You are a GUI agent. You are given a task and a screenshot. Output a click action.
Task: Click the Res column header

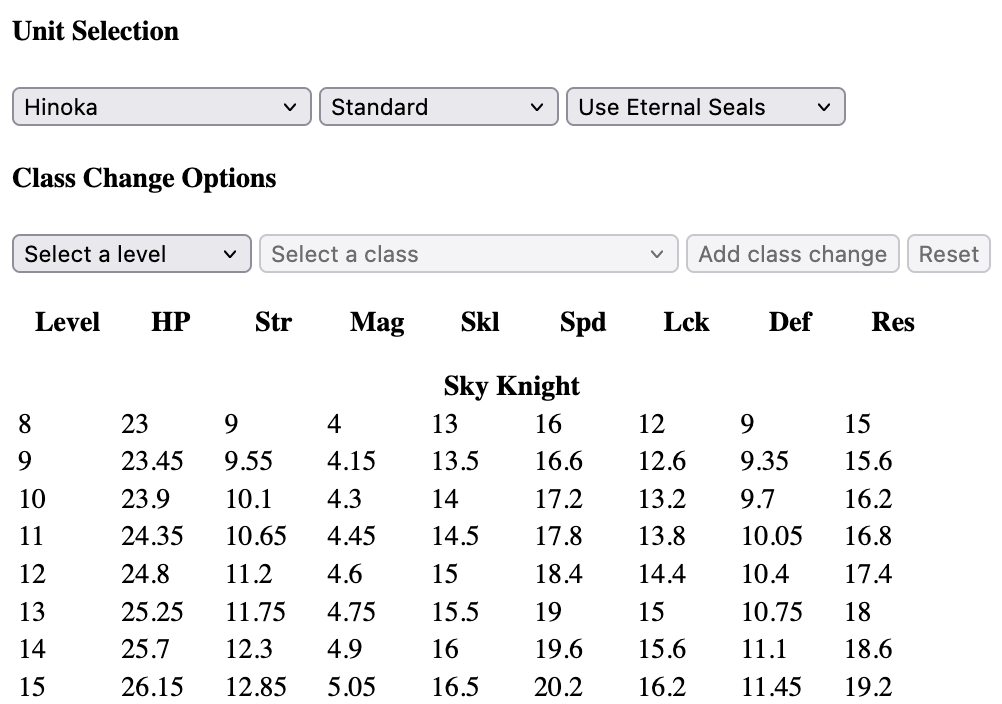(893, 322)
